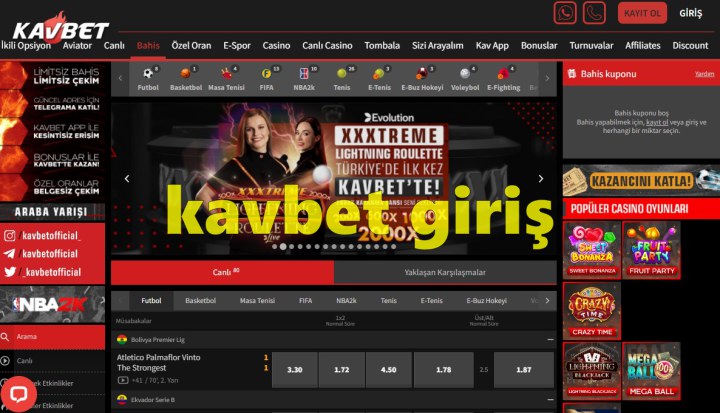The image size is (720, 413).
Task: Open the Bonuslar ile Kavbet'te Kazan banner
Action: point(52,159)
